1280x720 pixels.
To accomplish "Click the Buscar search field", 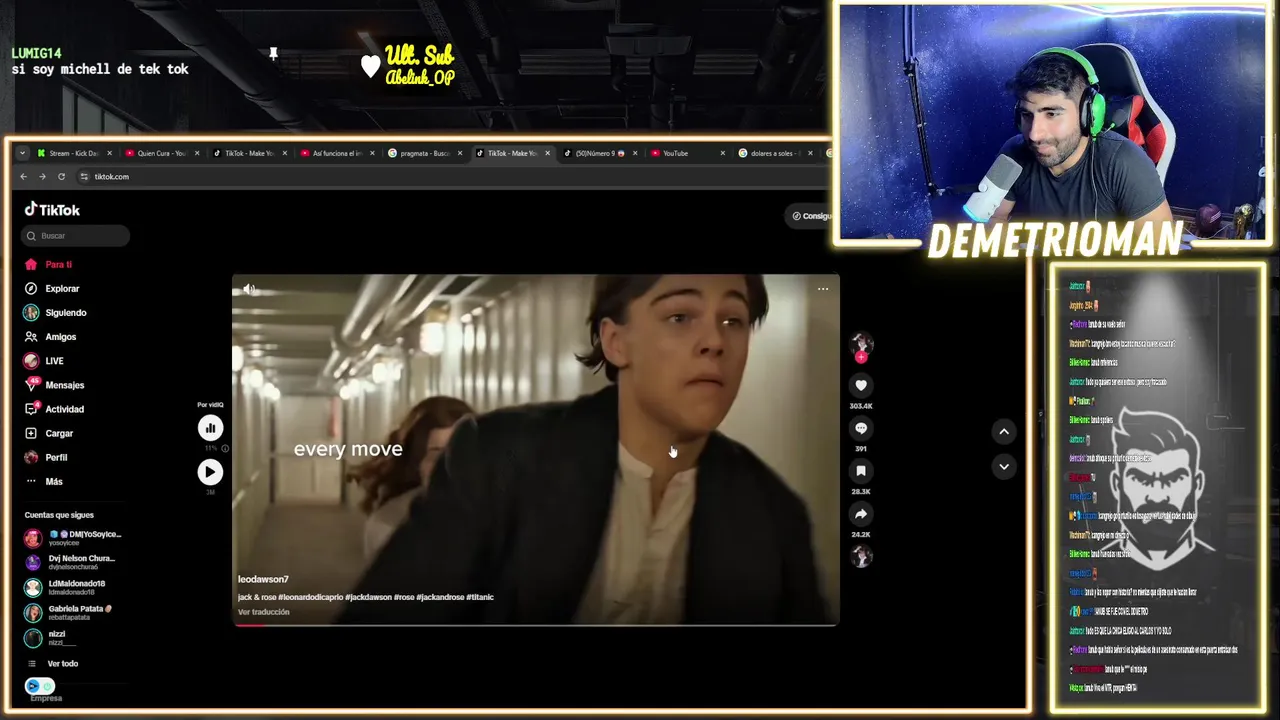I will (x=75, y=236).
